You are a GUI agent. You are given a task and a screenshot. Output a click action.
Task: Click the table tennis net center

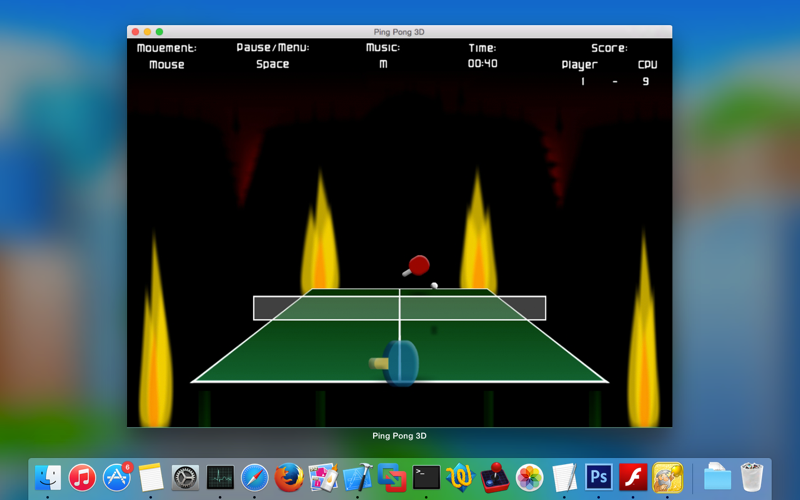399,308
